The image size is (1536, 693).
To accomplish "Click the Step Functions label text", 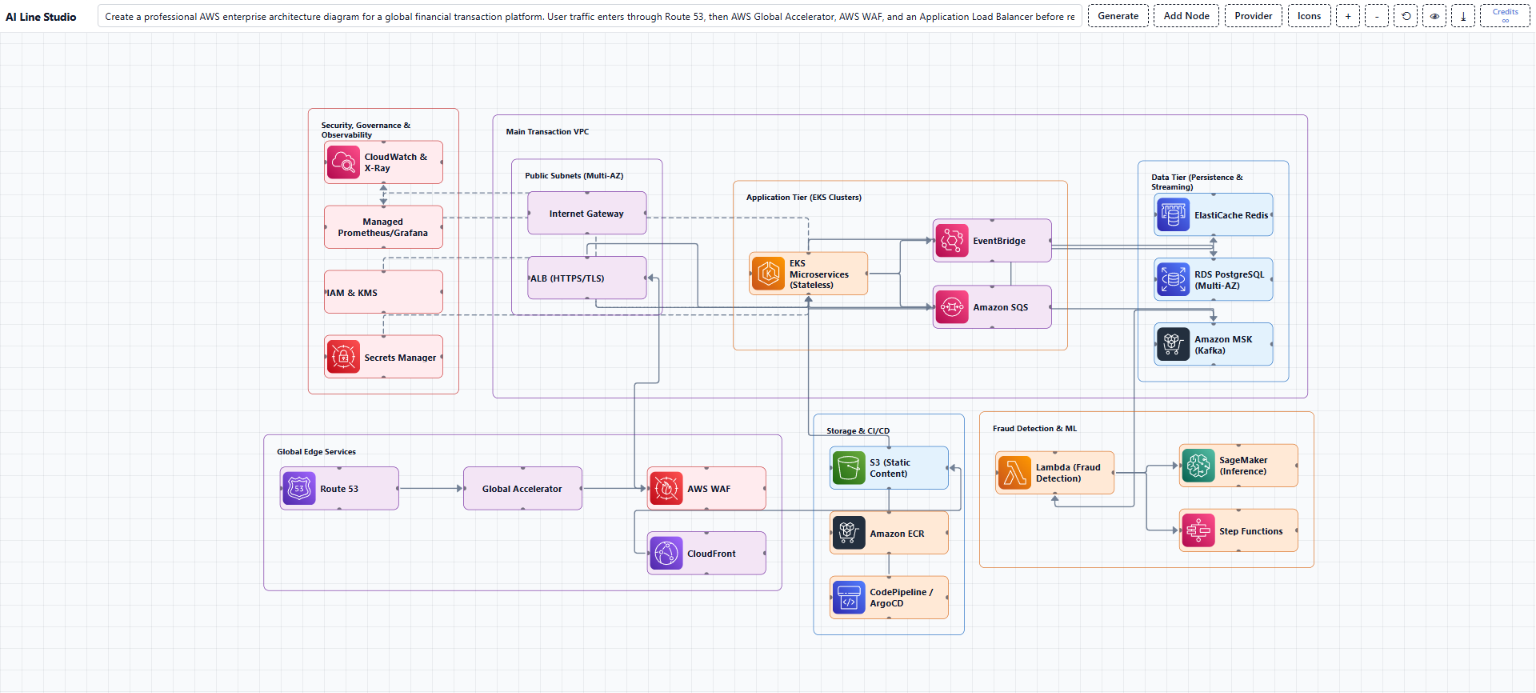I will tap(1251, 531).
